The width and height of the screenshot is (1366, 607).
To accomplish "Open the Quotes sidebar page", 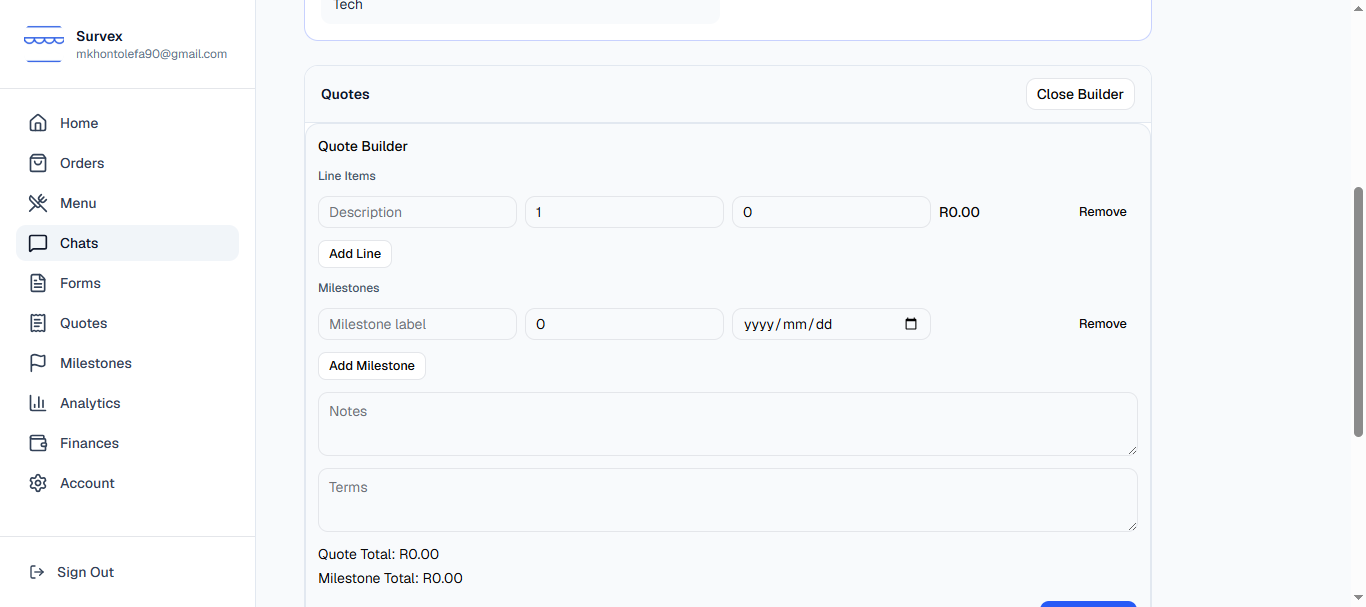I will (x=127, y=323).
